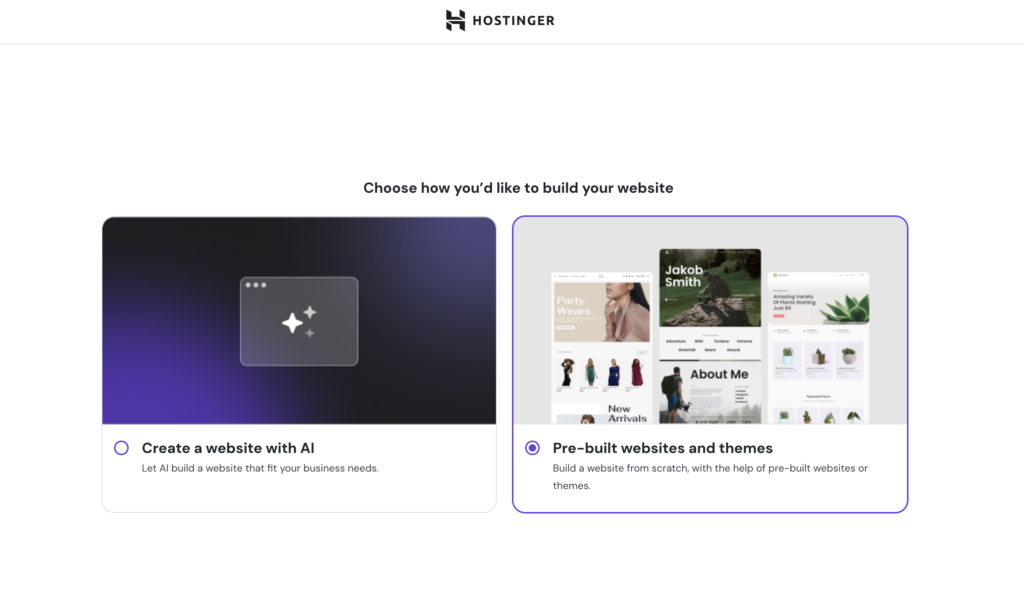Click the HOSTINGER wordmark text
This screenshot has width=1024, height=594.
click(513, 21)
